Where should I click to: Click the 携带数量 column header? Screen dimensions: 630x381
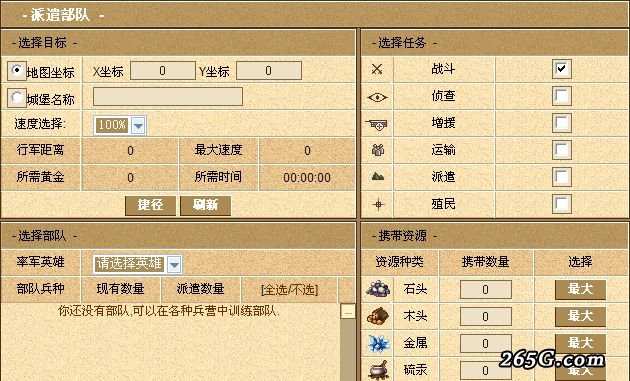point(486,262)
